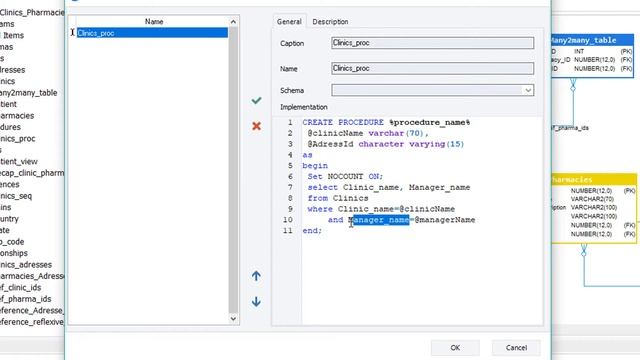Click the @clinicName varchar(70) line
The height and width of the screenshot is (360, 640).
pos(368,133)
